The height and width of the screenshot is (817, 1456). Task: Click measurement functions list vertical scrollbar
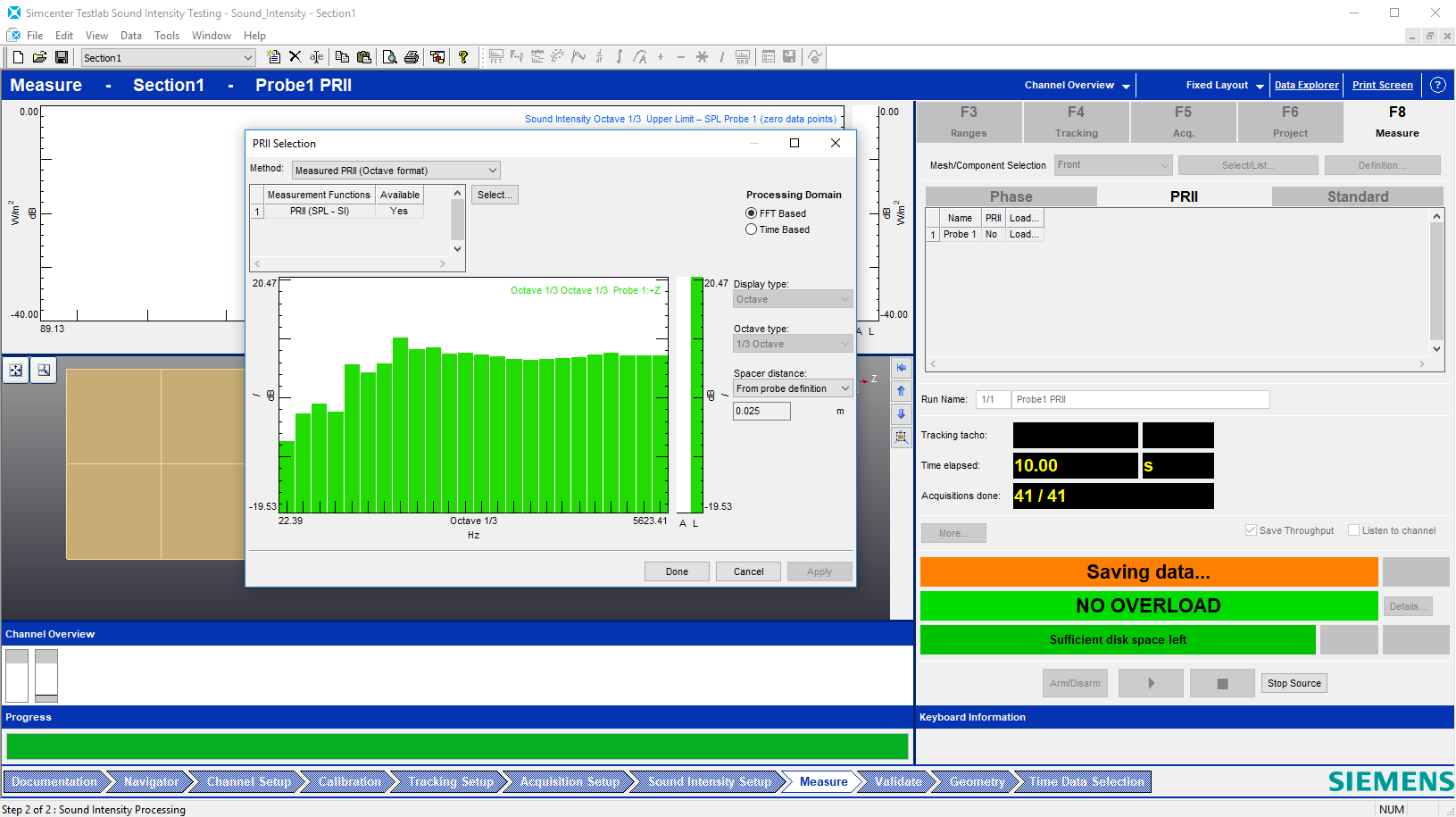(457, 221)
